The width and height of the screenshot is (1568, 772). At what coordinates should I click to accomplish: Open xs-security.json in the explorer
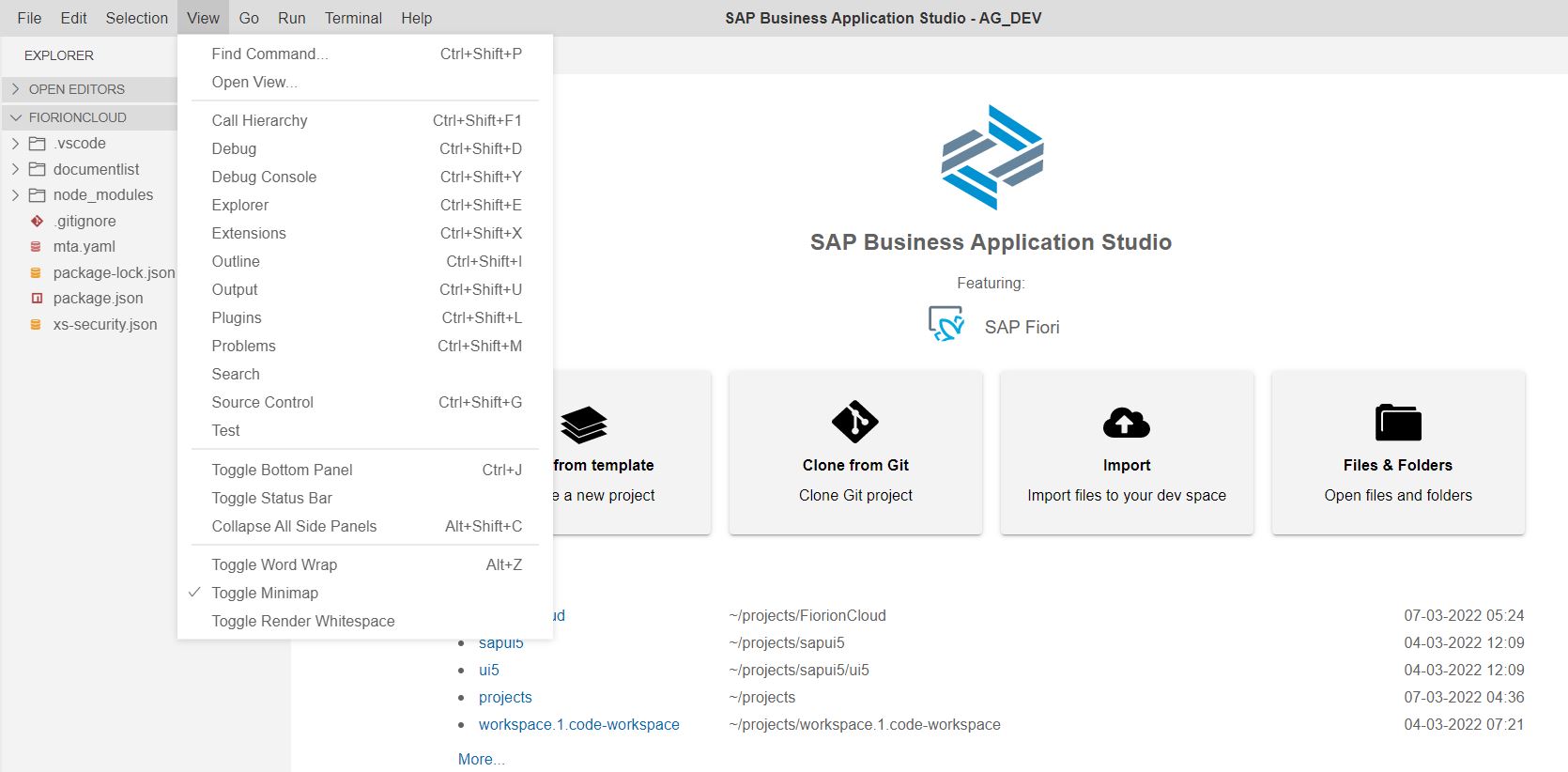pos(104,324)
